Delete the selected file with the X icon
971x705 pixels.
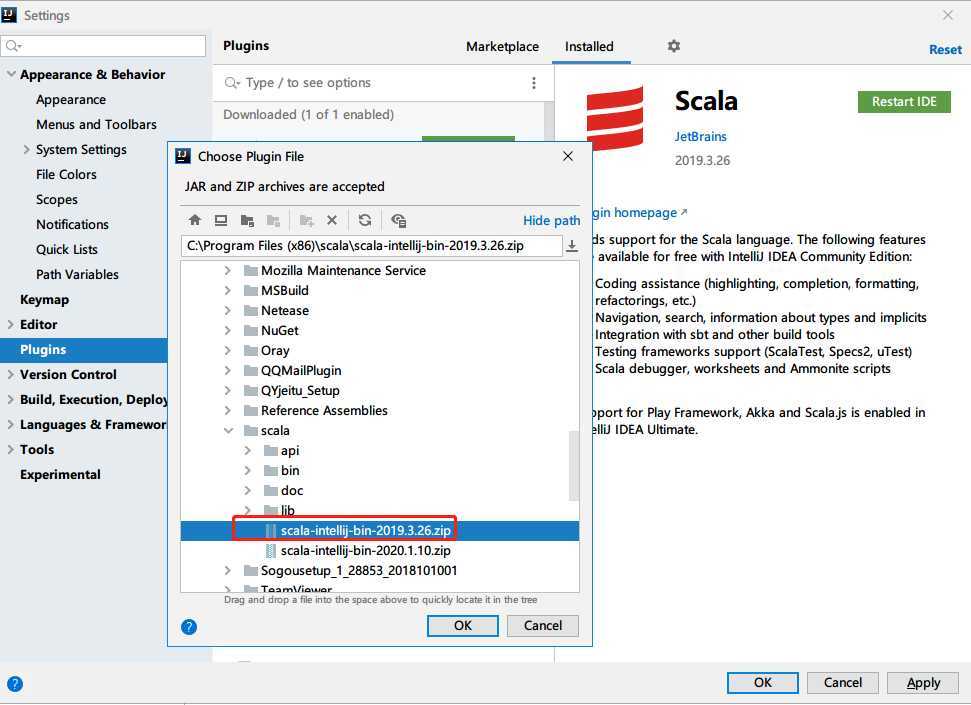click(x=332, y=220)
